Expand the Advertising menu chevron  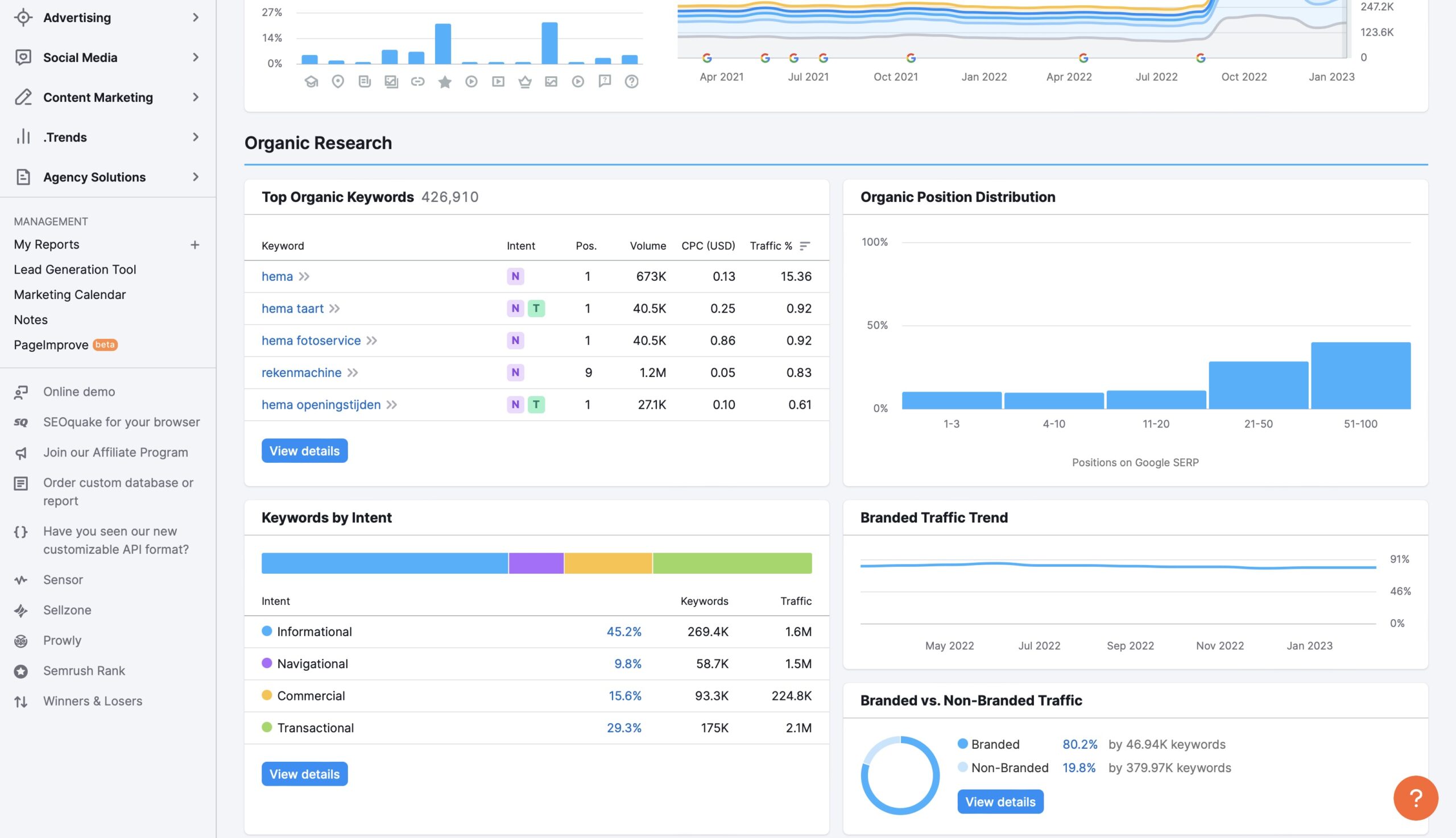click(196, 17)
